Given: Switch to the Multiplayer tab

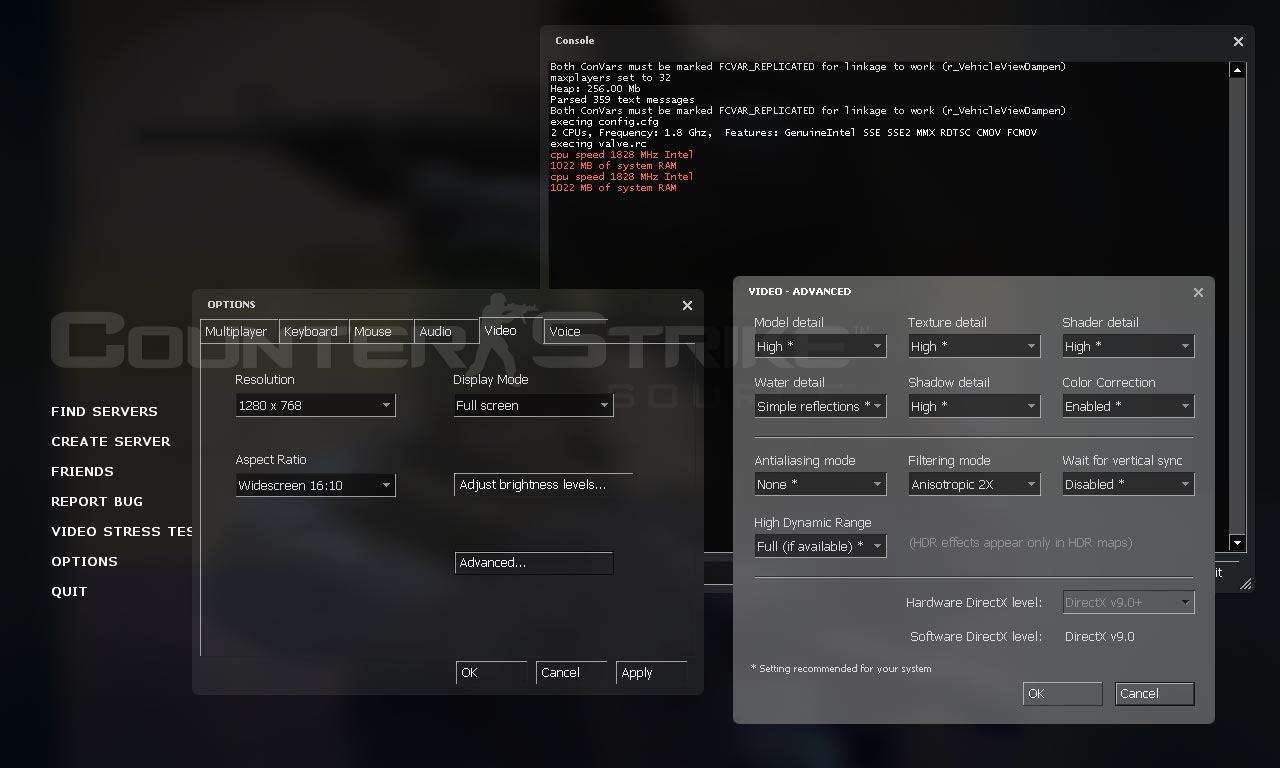Looking at the screenshot, I should click(238, 331).
